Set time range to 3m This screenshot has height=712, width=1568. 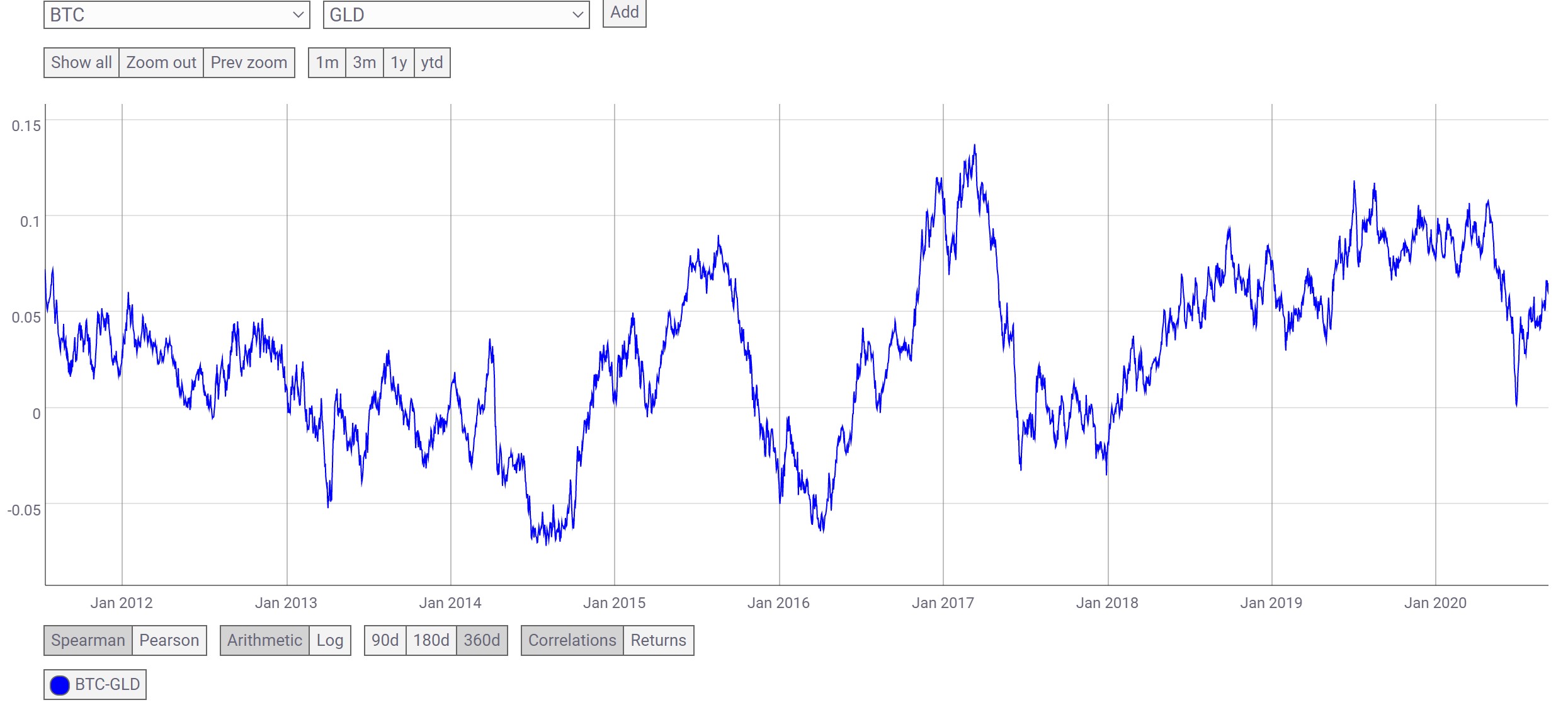(364, 63)
